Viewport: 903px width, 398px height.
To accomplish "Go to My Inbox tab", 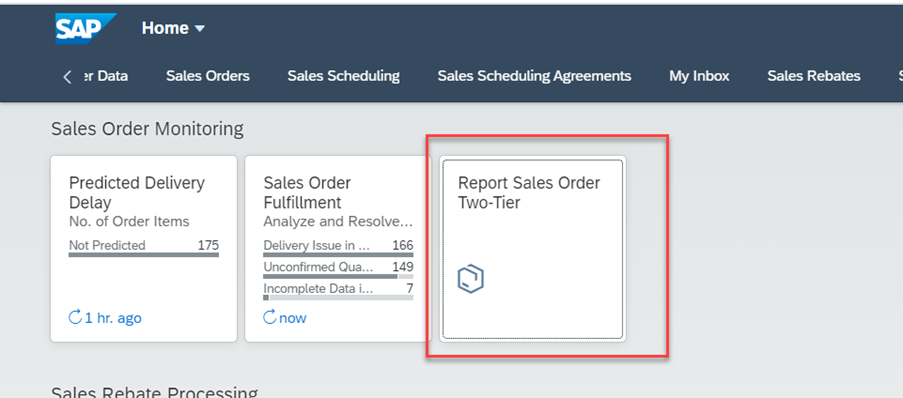I will pos(699,76).
